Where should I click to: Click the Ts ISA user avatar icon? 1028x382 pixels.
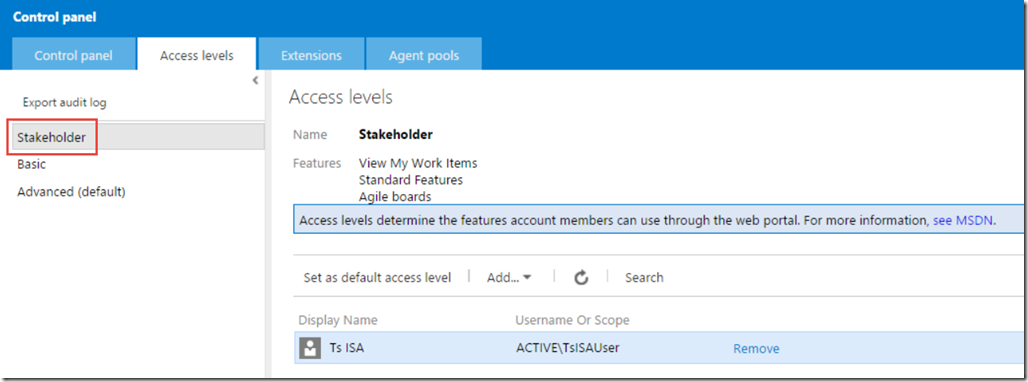[x=310, y=349]
